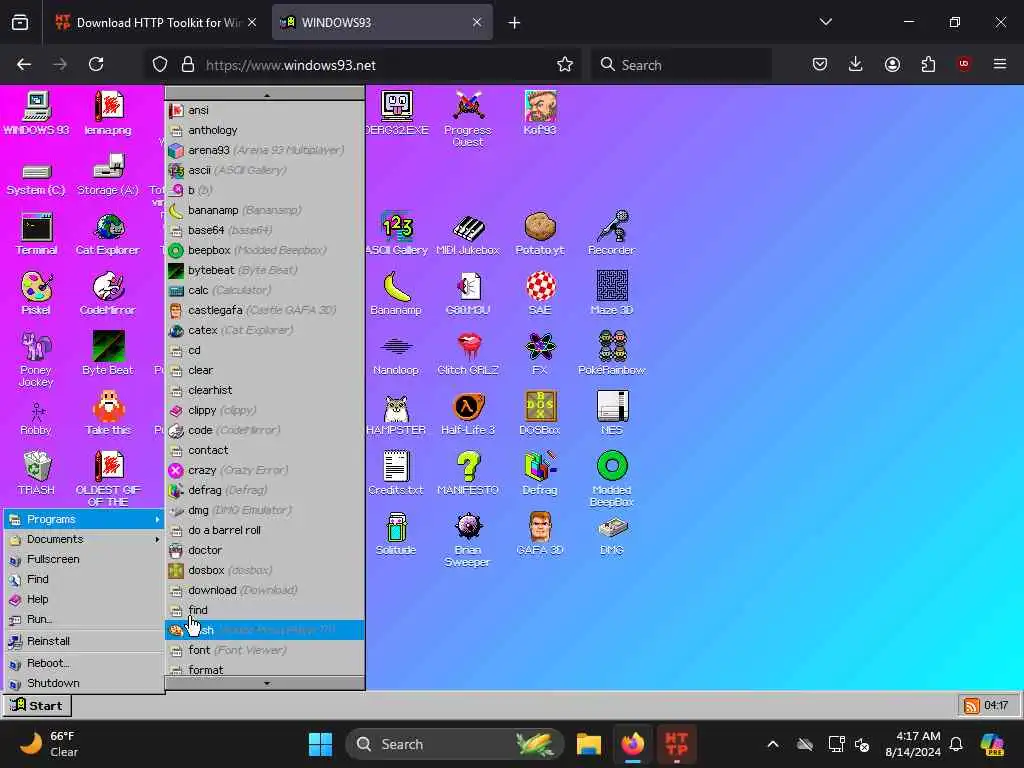Choose font (Font Viewer) entry
This screenshot has height=768, width=1024.
click(x=265, y=650)
